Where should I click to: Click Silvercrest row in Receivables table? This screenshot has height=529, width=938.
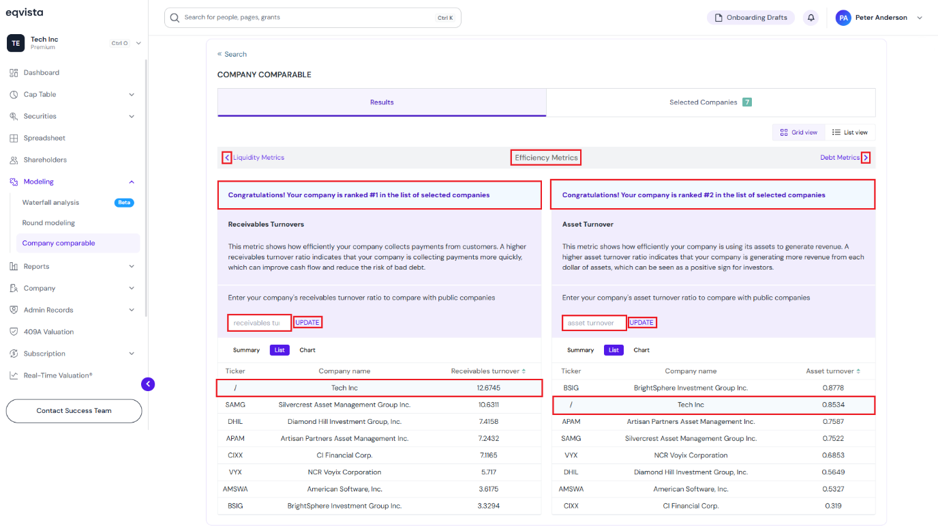[x=379, y=405]
